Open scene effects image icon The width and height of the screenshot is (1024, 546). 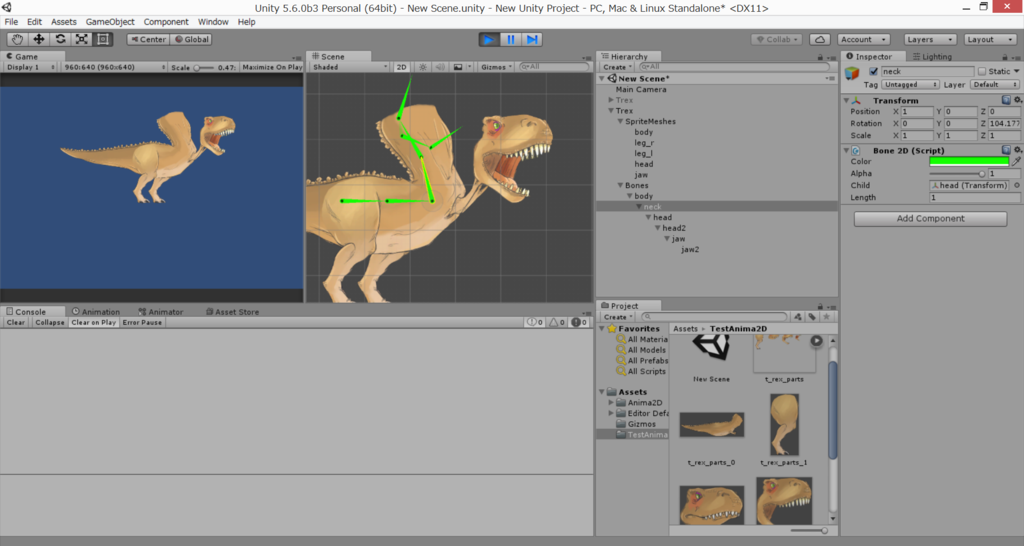[458, 67]
